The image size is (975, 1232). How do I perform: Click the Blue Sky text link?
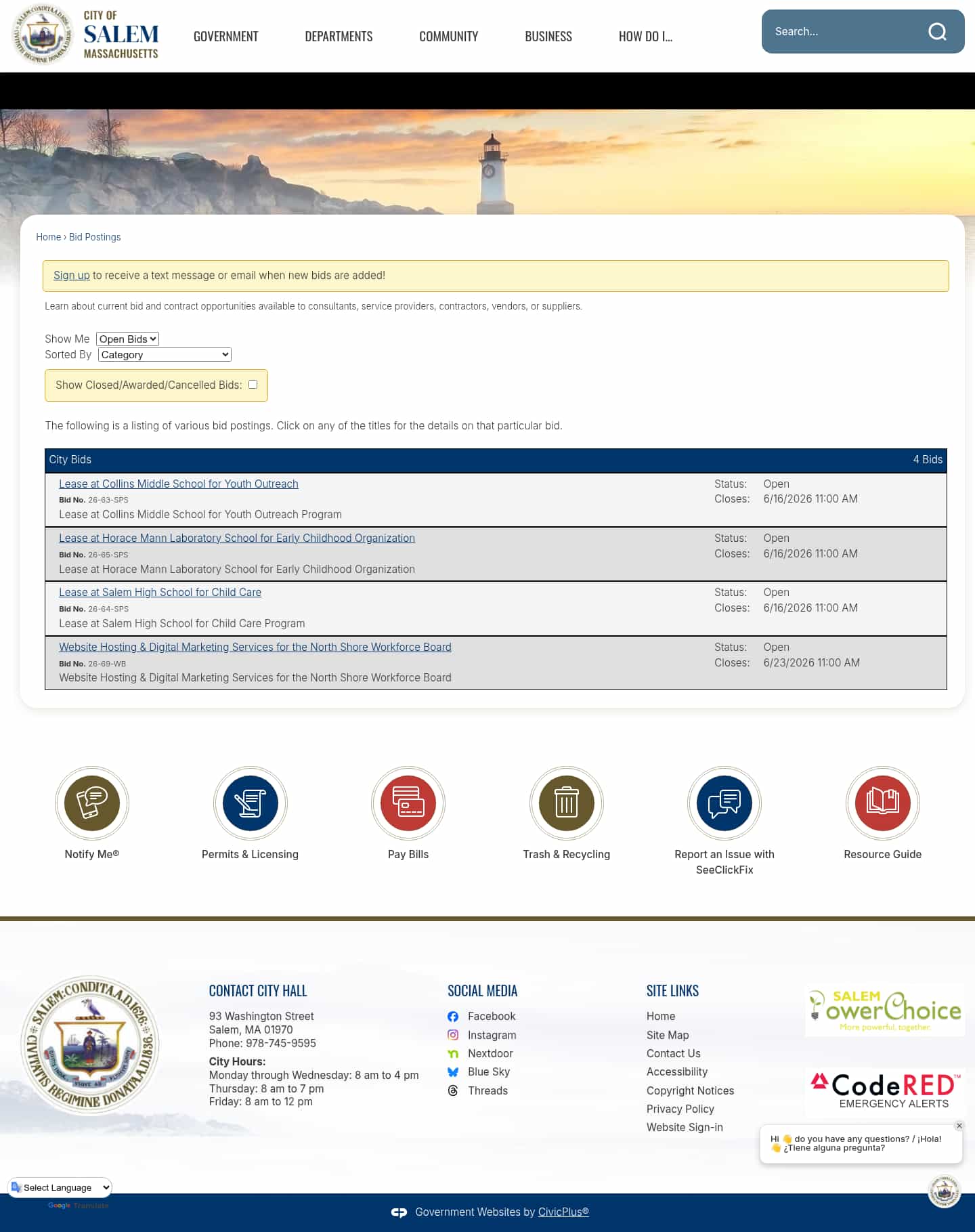(x=489, y=1072)
